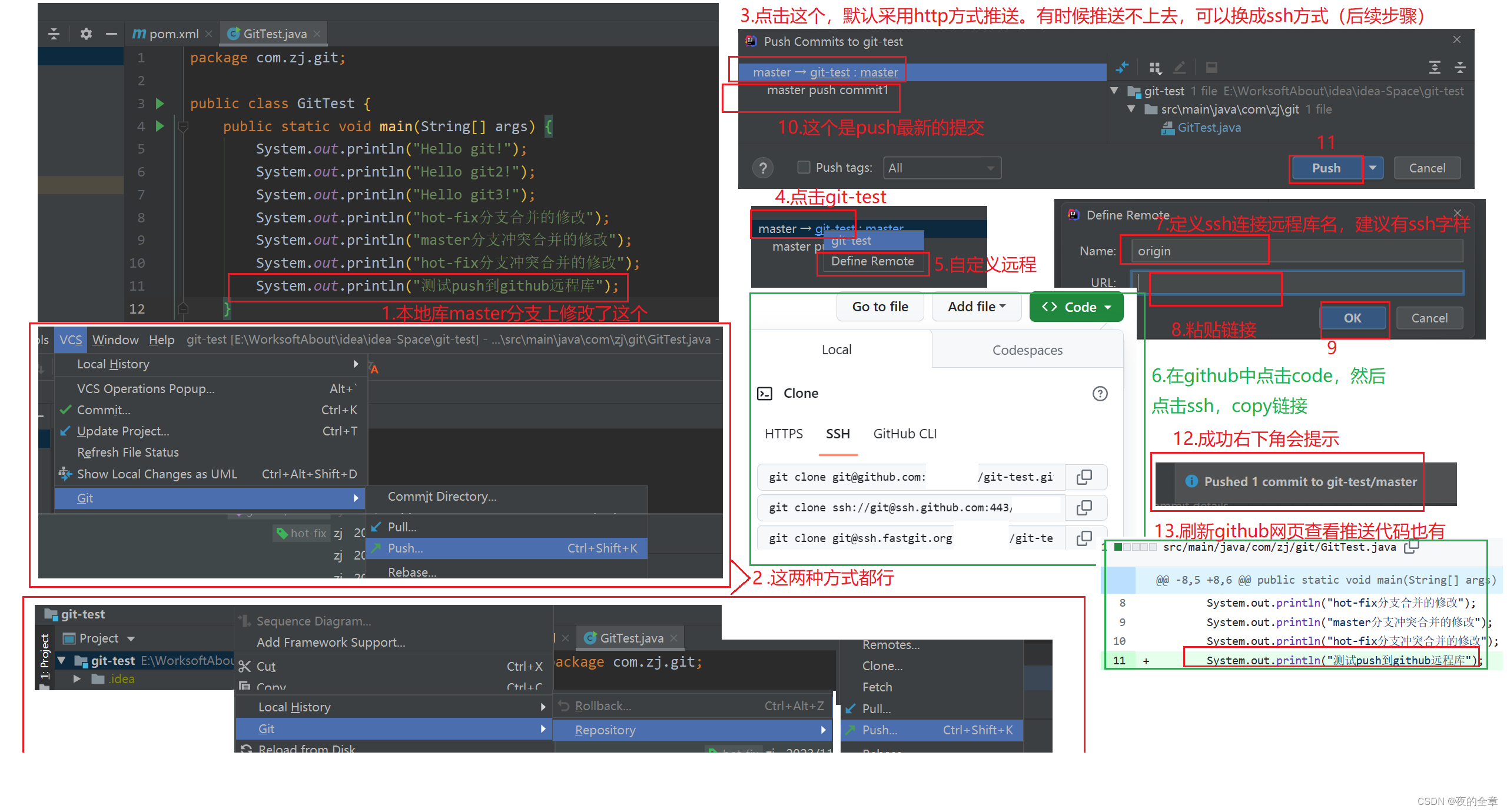This screenshot has height=812, width=1507.
Task: Click OK in Define Remote dialog
Action: 1352,318
